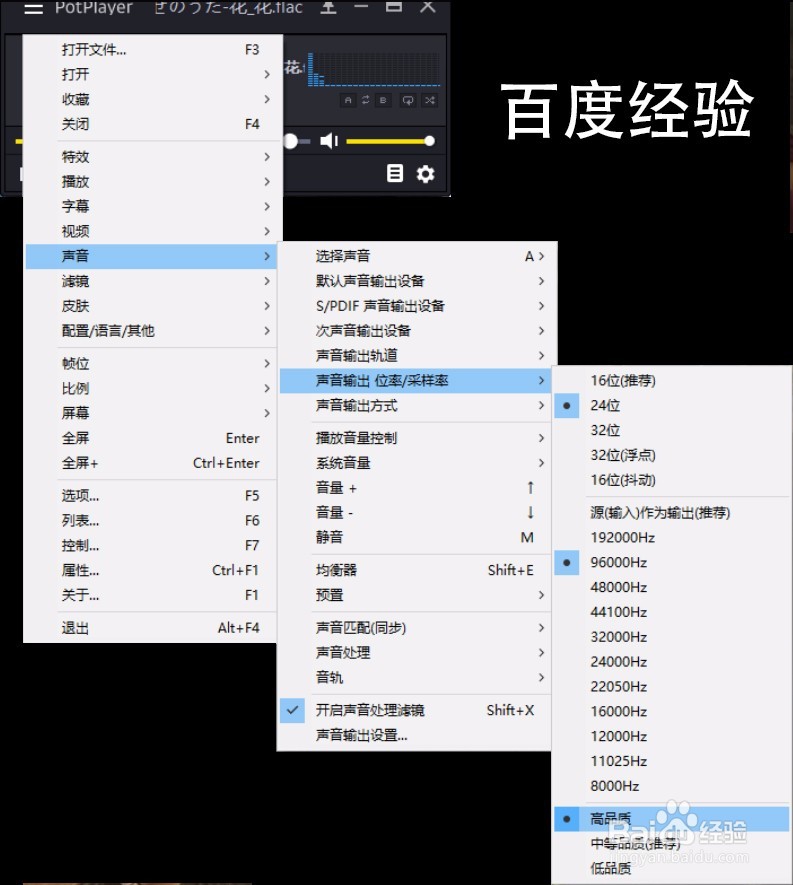793x885 pixels.
Task: Toggle repeat playback icon
Action: tap(408, 100)
